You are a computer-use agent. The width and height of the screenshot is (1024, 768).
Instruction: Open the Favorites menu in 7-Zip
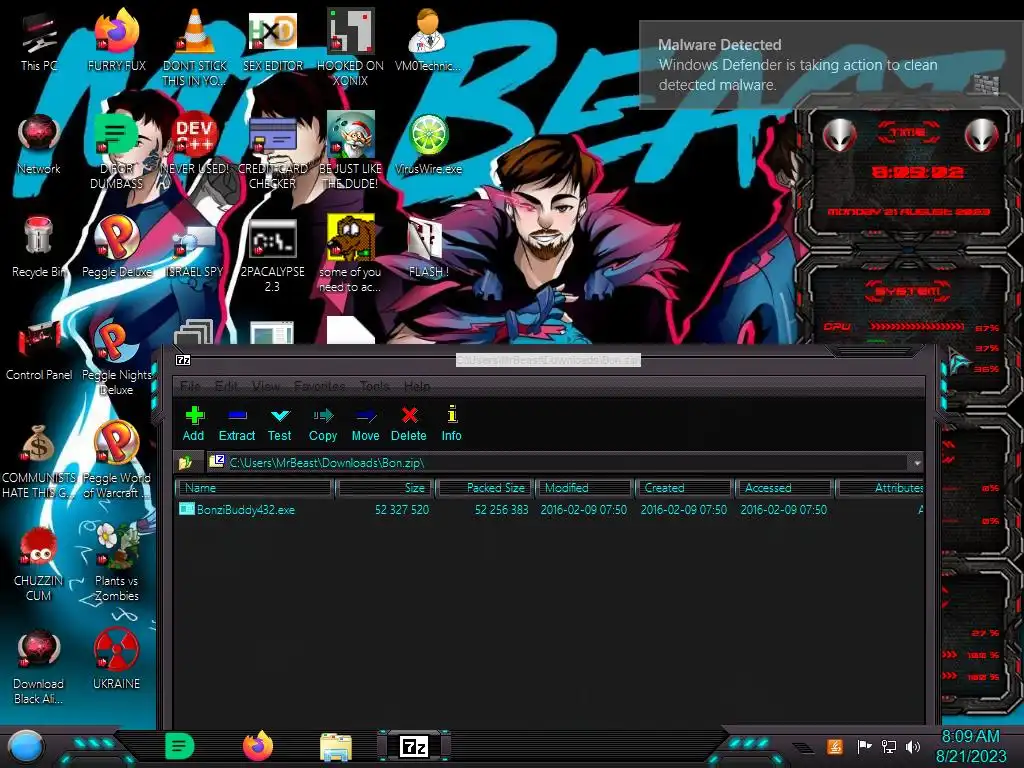(319, 386)
